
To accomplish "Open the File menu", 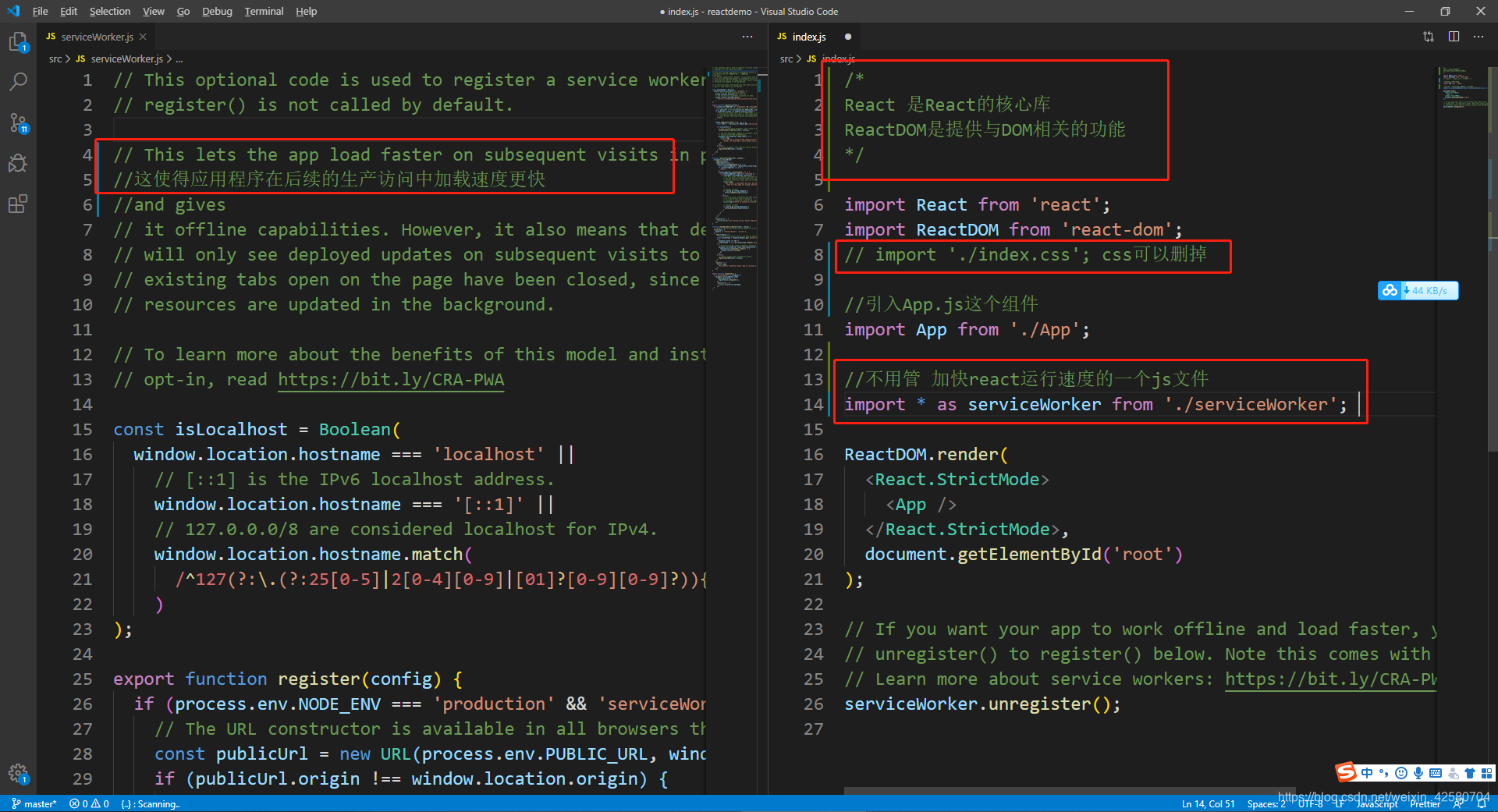I will click(x=41, y=11).
